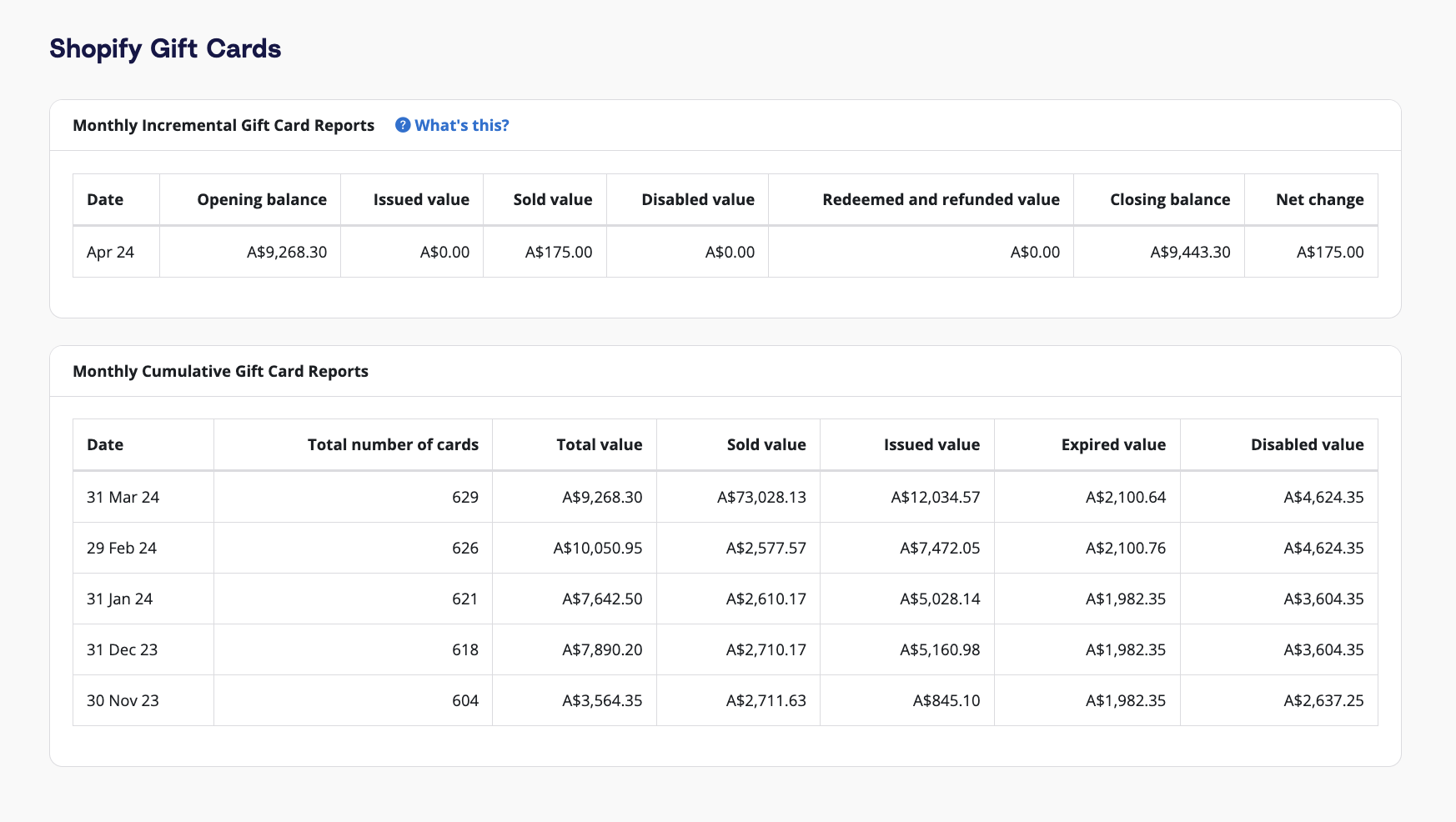Select the A$12,034.57 issued value cell
The width and height of the screenshot is (1456, 822).
[x=907, y=497]
